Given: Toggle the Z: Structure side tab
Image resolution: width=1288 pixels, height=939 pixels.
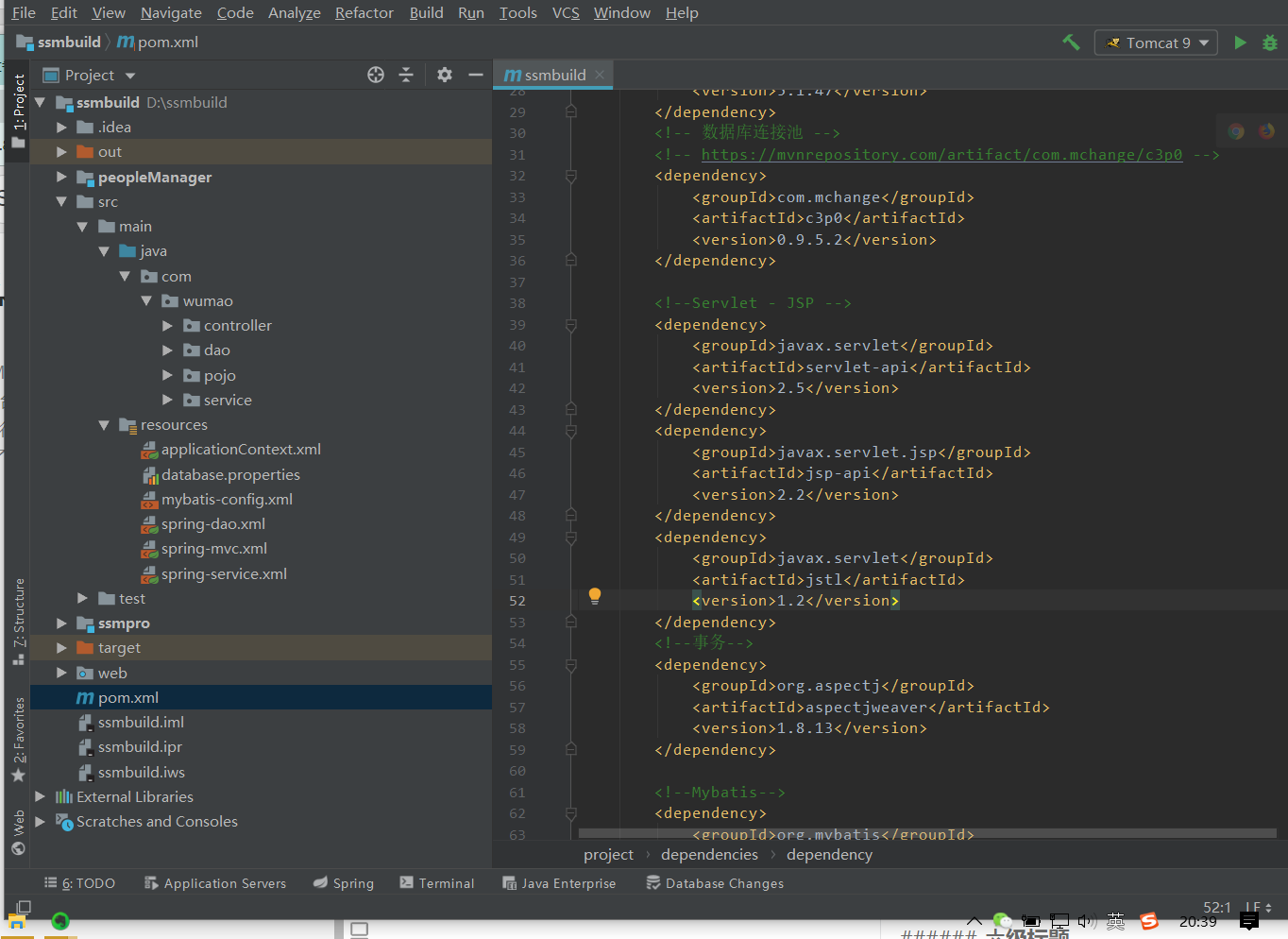Looking at the screenshot, I should 18,622.
